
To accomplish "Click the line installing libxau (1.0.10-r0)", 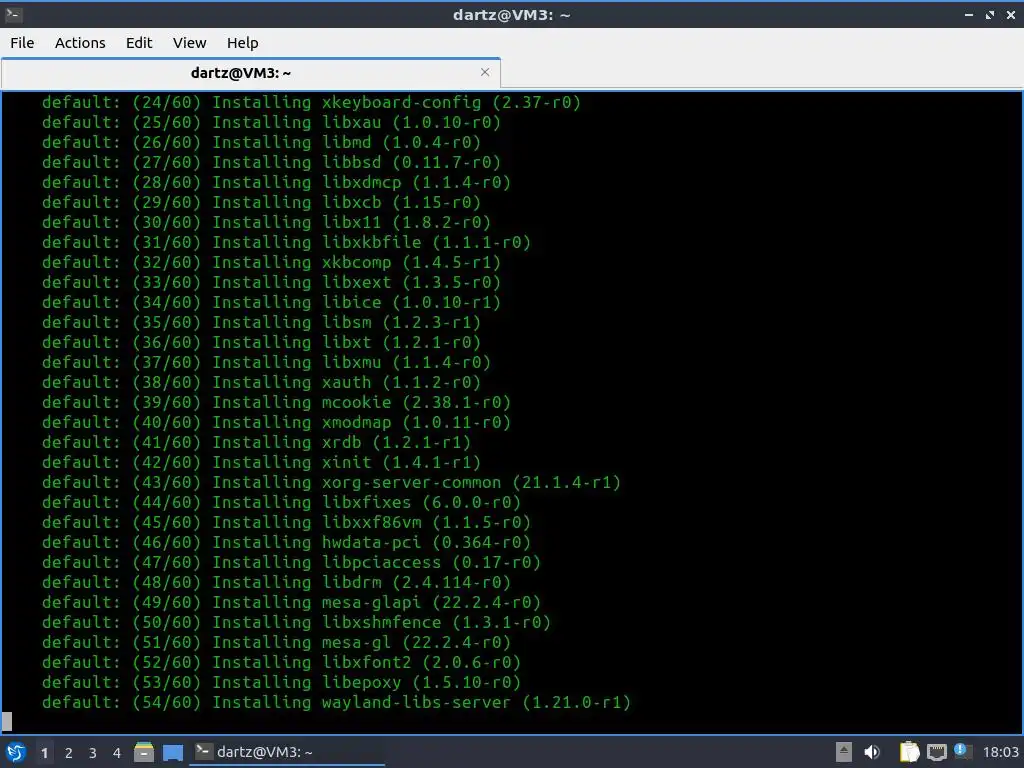I will pyautogui.click(x=271, y=123).
